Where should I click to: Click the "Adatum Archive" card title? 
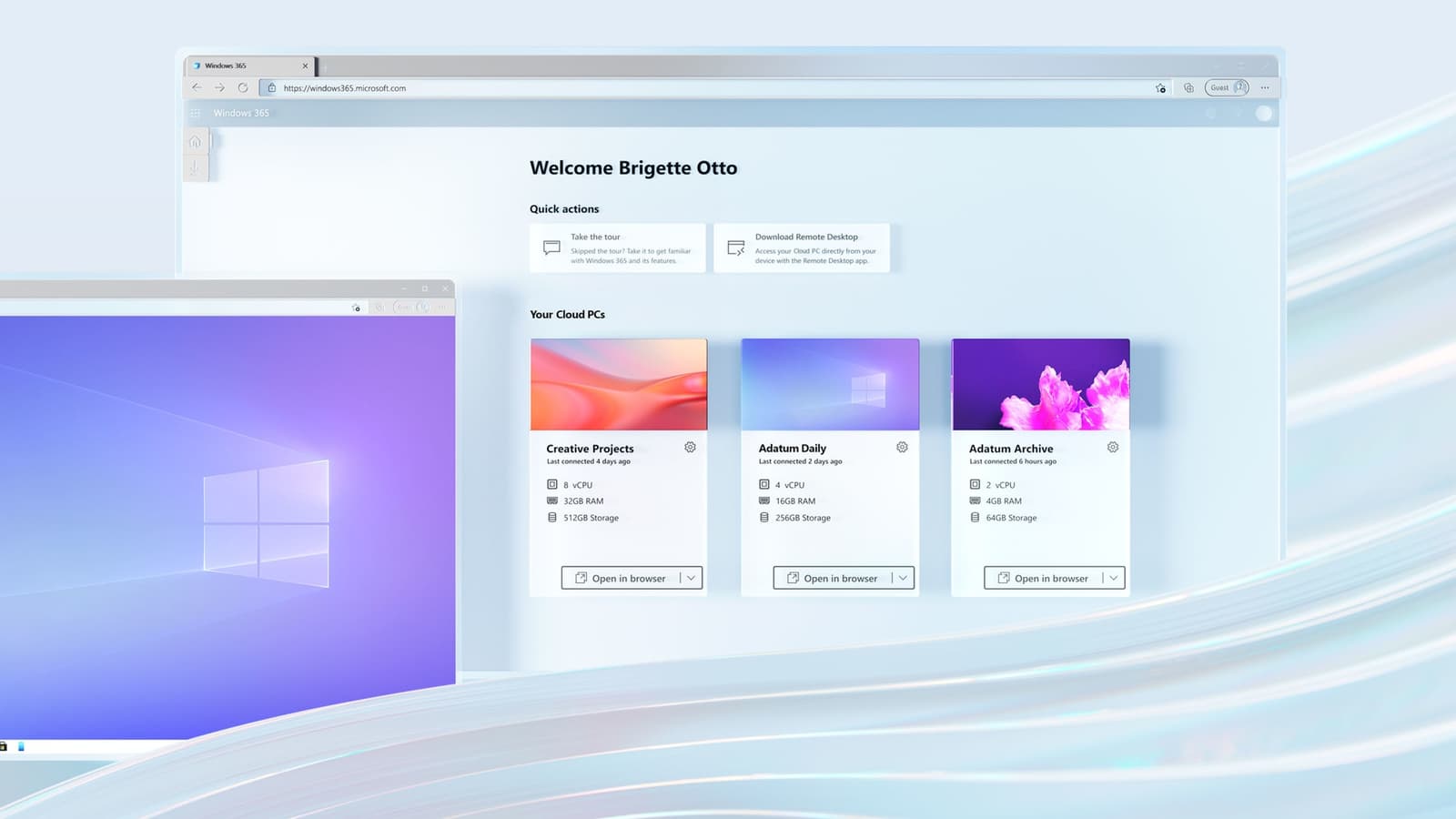1011,449
